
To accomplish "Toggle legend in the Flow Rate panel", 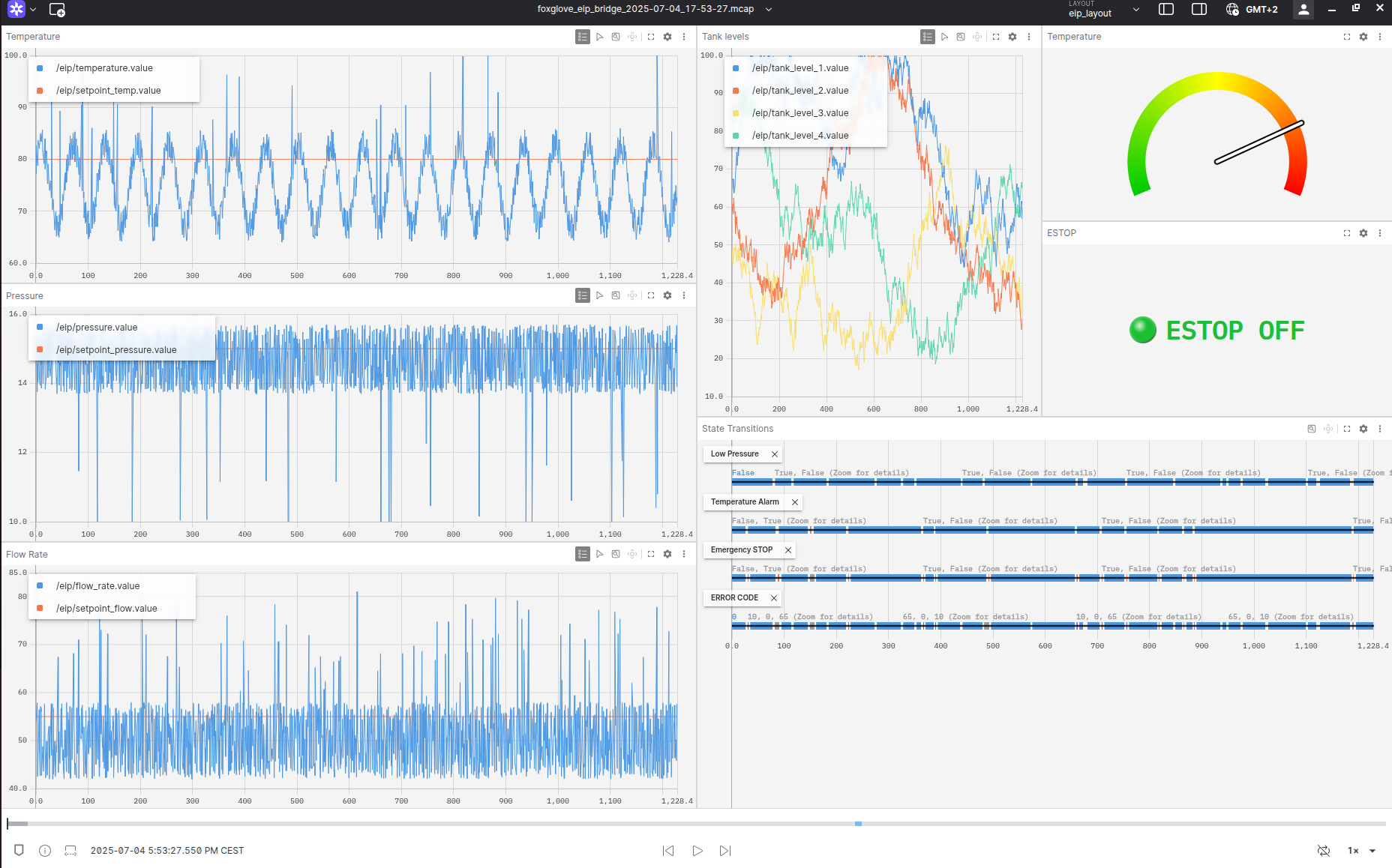I will 583,554.
